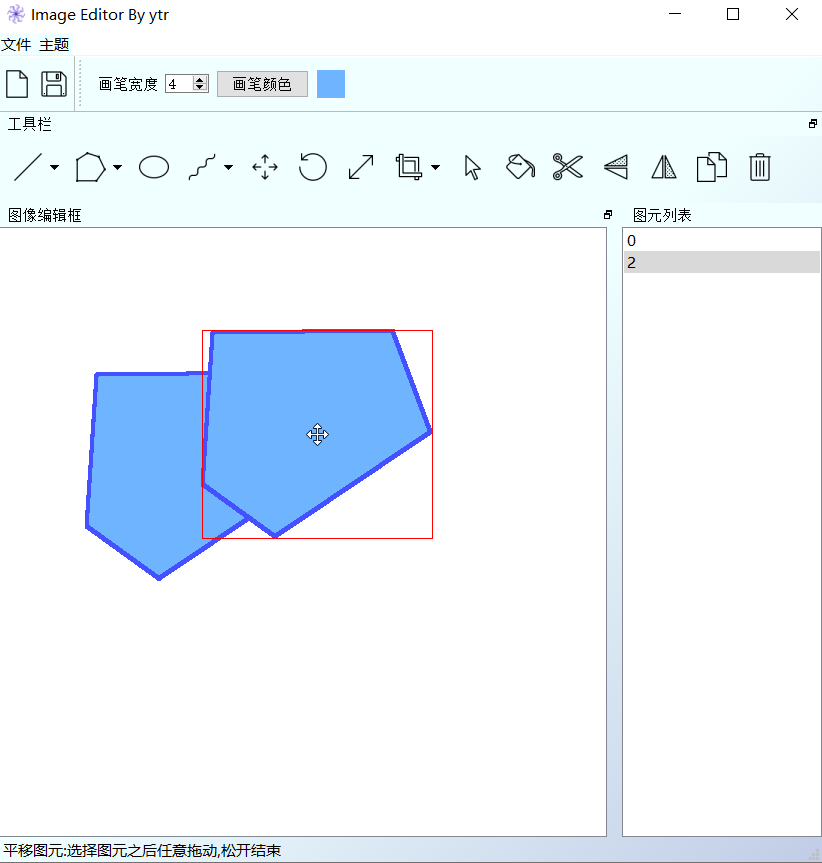
Task: Expand the curve tool dropdown arrow
Action: click(228, 167)
